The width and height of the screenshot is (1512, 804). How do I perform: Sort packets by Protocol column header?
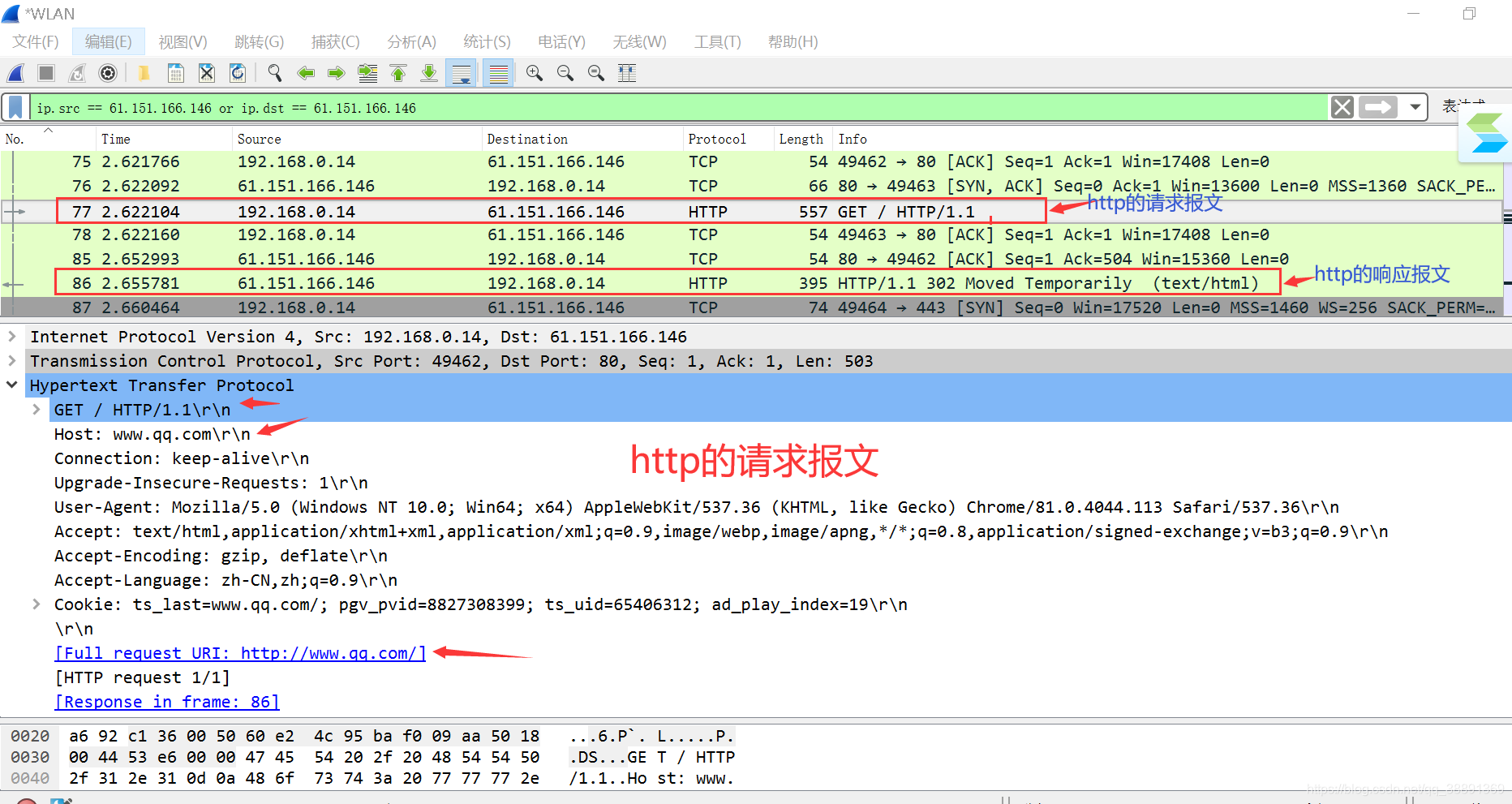[x=728, y=139]
